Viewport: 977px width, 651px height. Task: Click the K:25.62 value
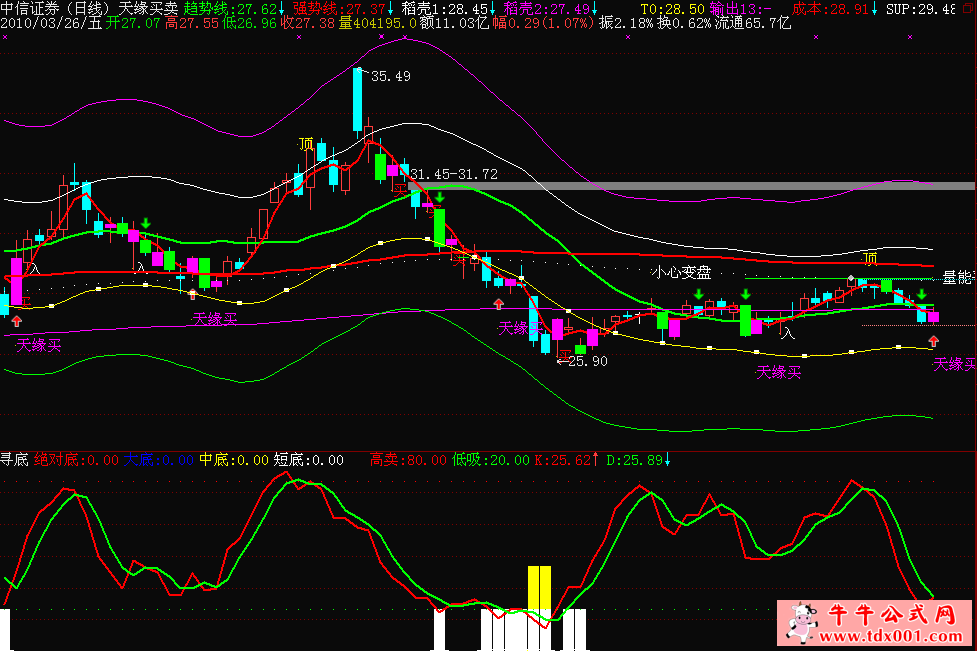[x=563, y=460]
